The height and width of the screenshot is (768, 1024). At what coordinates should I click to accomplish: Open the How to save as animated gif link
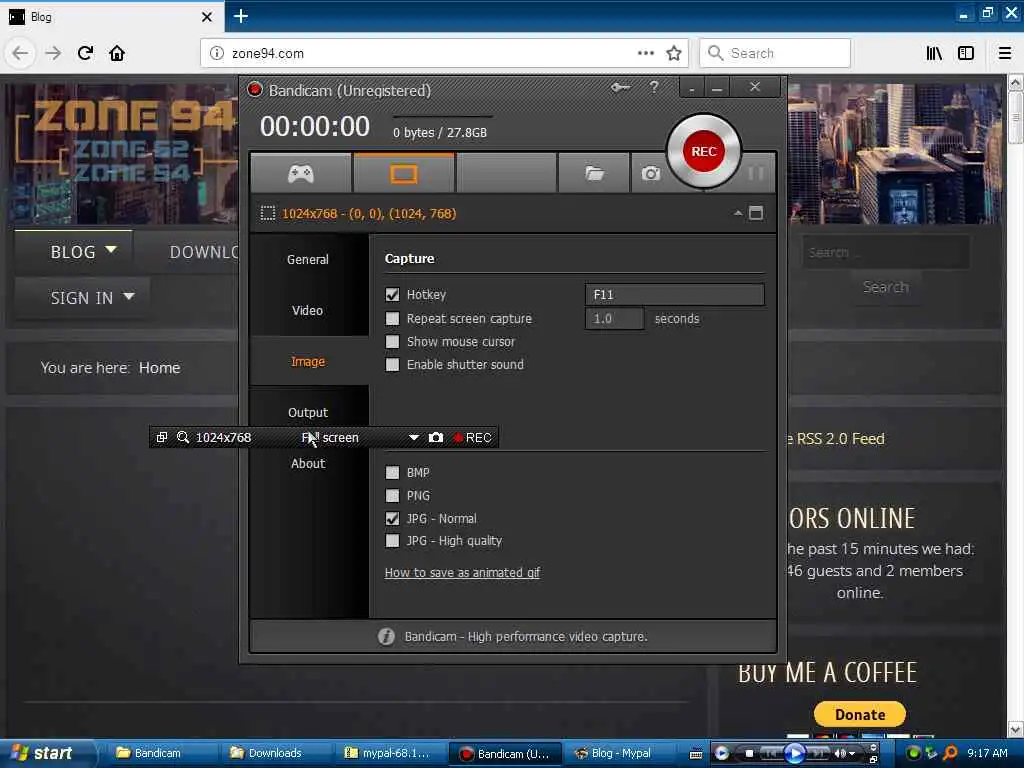[462, 573]
